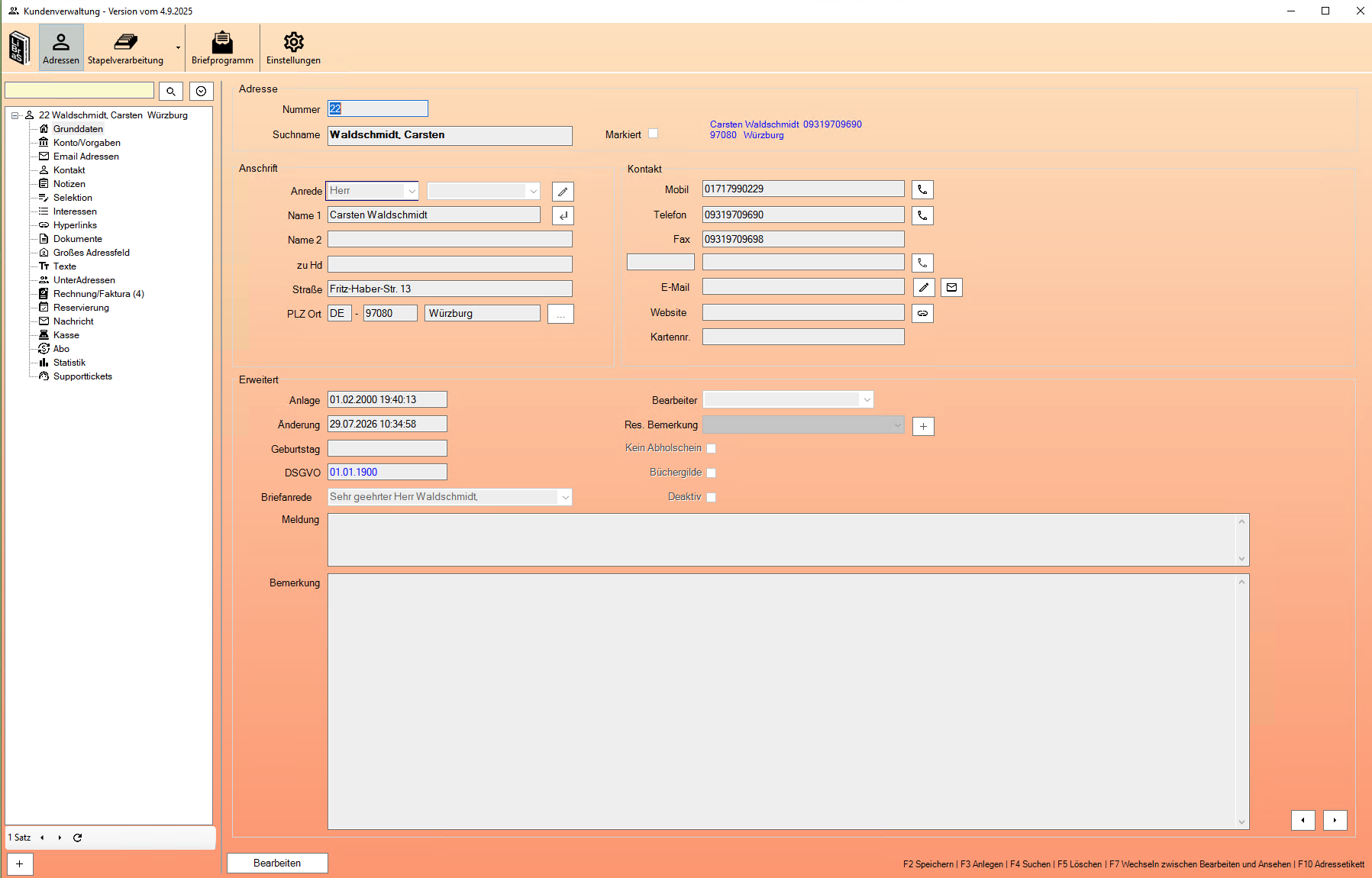Click the pencil icon next to Anrede

(x=563, y=192)
